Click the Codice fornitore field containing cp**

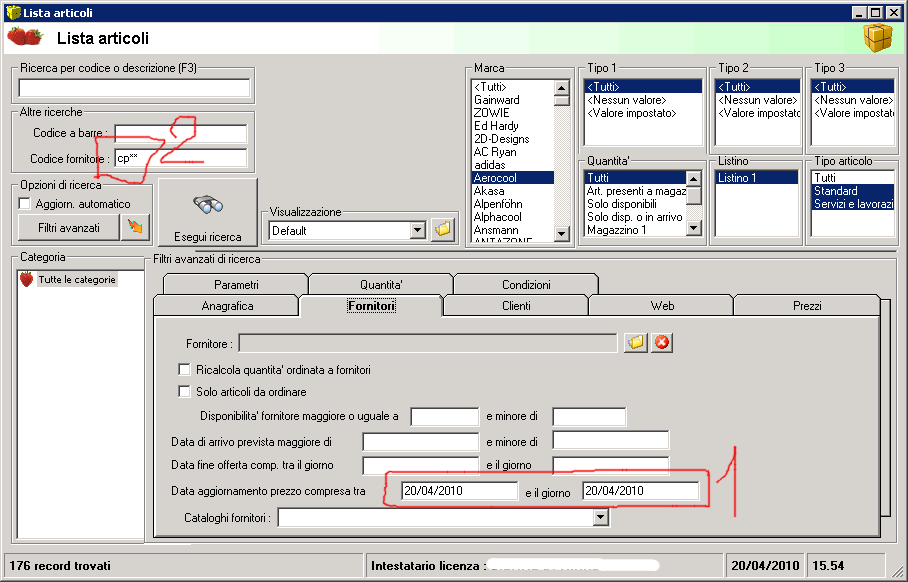(181, 158)
